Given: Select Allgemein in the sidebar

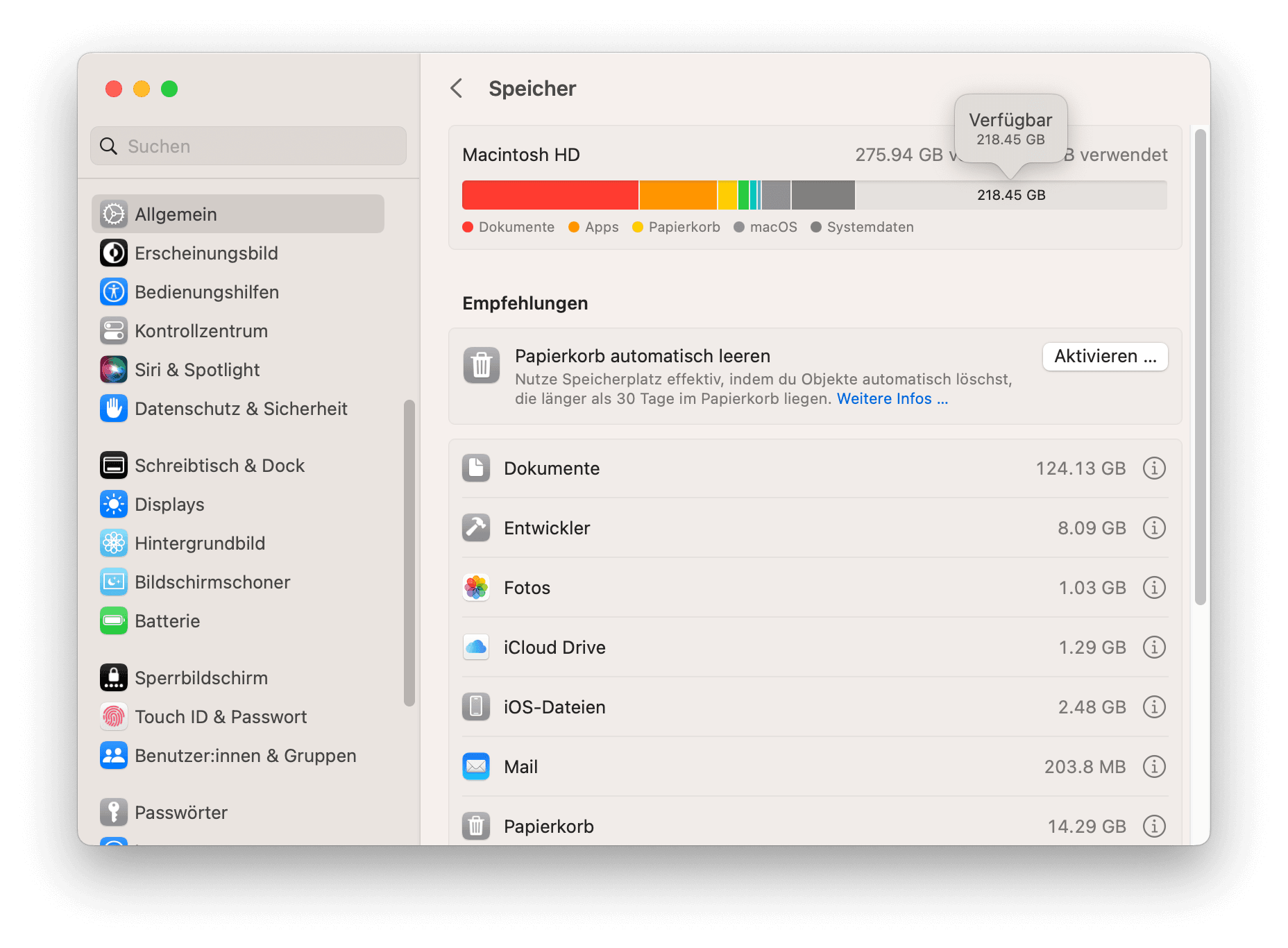Looking at the screenshot, I should 238,214.
